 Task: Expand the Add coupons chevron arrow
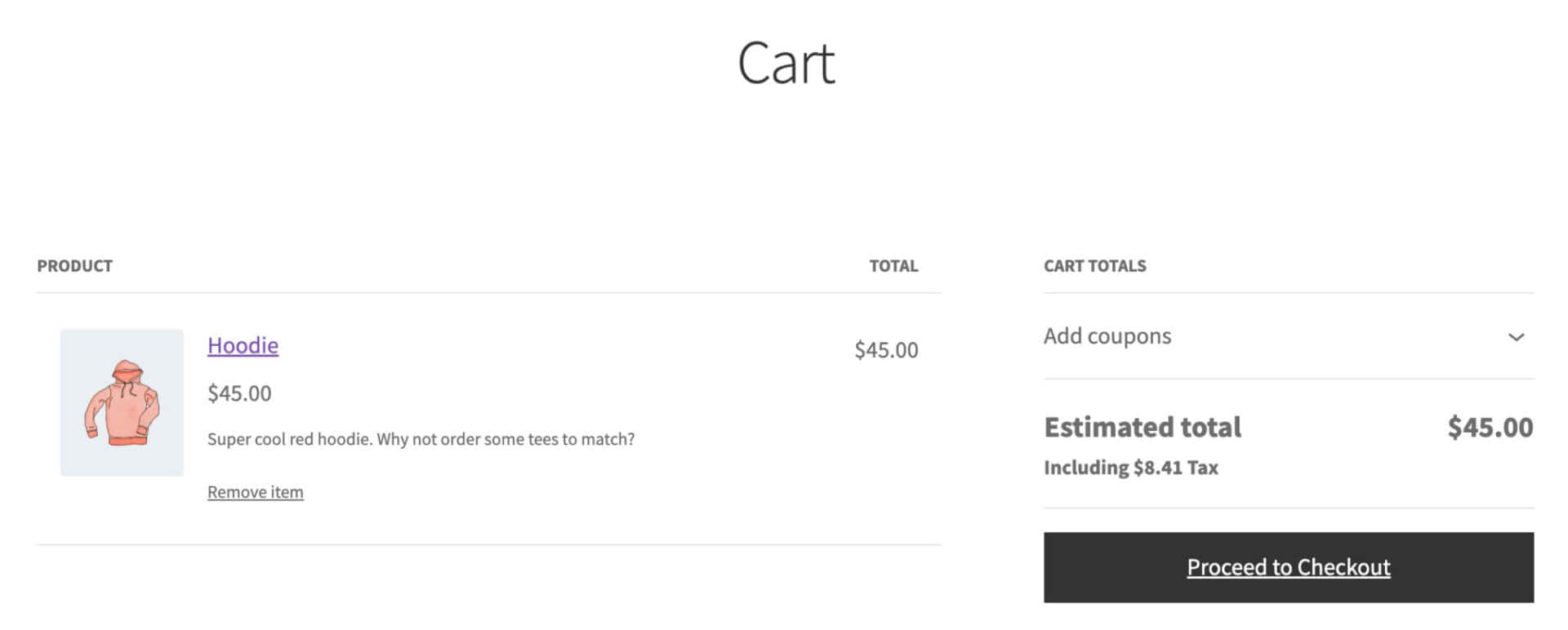point(1516,337)
